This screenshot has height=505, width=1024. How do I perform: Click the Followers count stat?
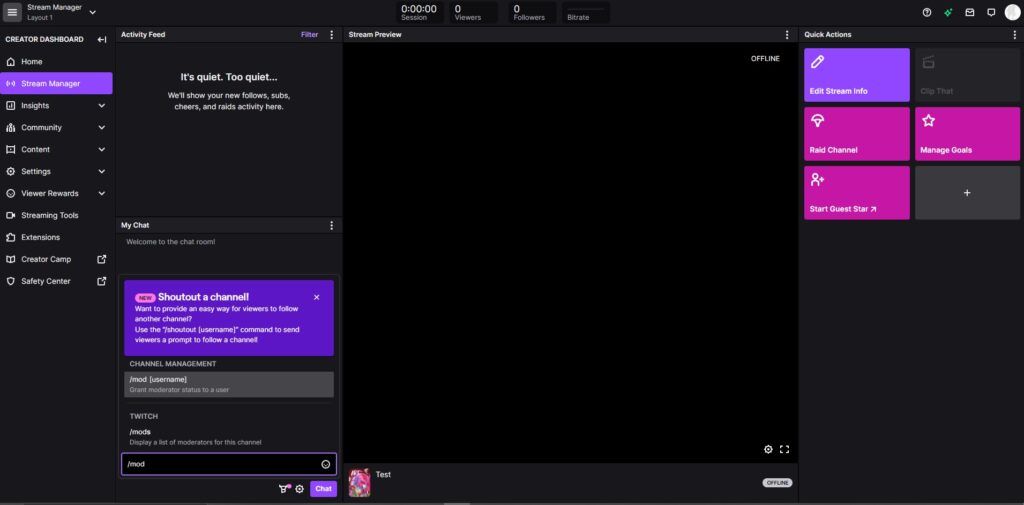pos(532,12)
